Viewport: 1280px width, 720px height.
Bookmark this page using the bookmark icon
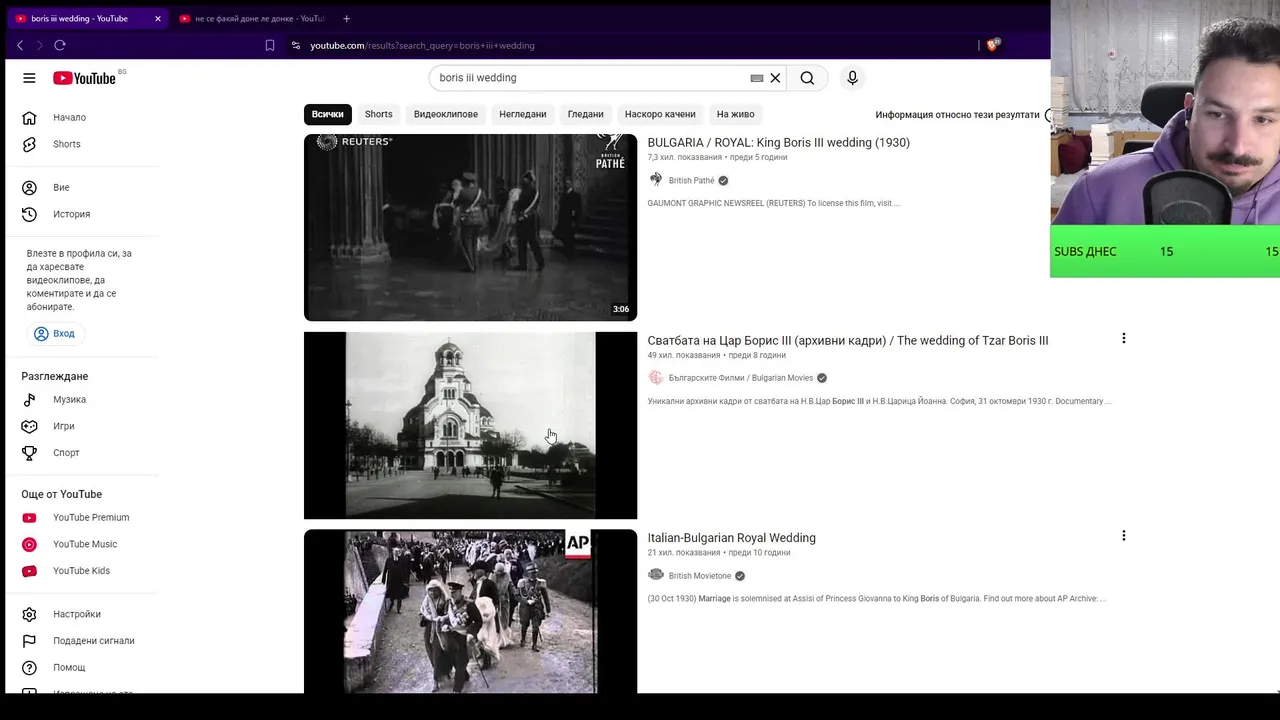(270, 45)
